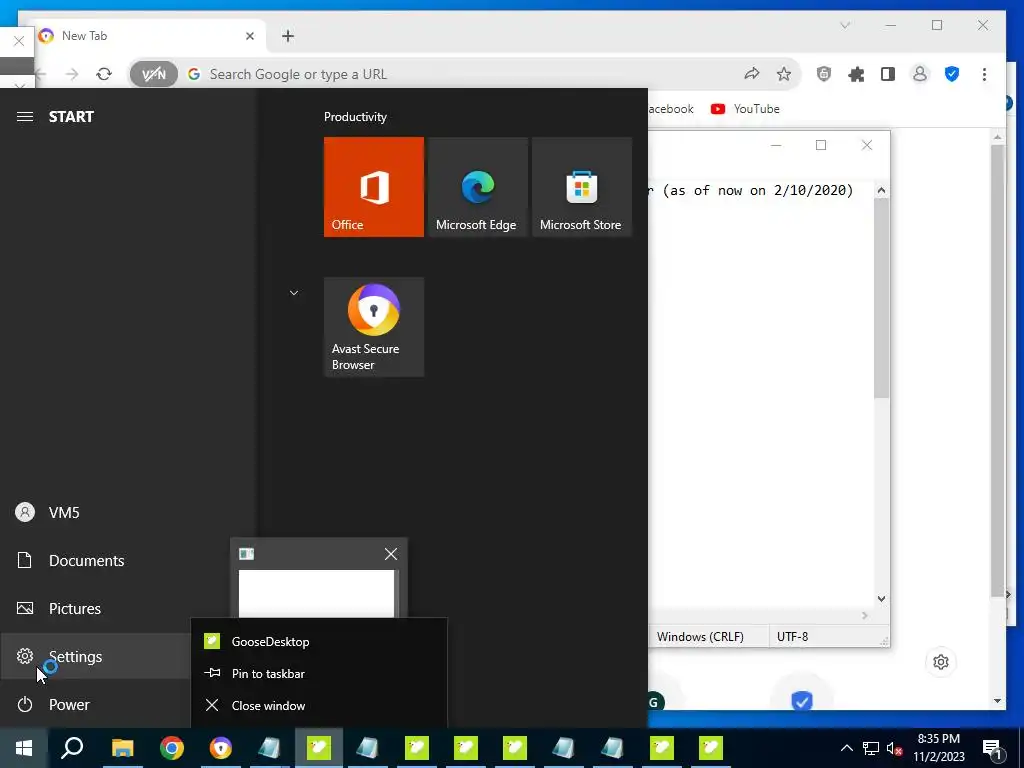Click the browser forward arrow

point(72,74)
